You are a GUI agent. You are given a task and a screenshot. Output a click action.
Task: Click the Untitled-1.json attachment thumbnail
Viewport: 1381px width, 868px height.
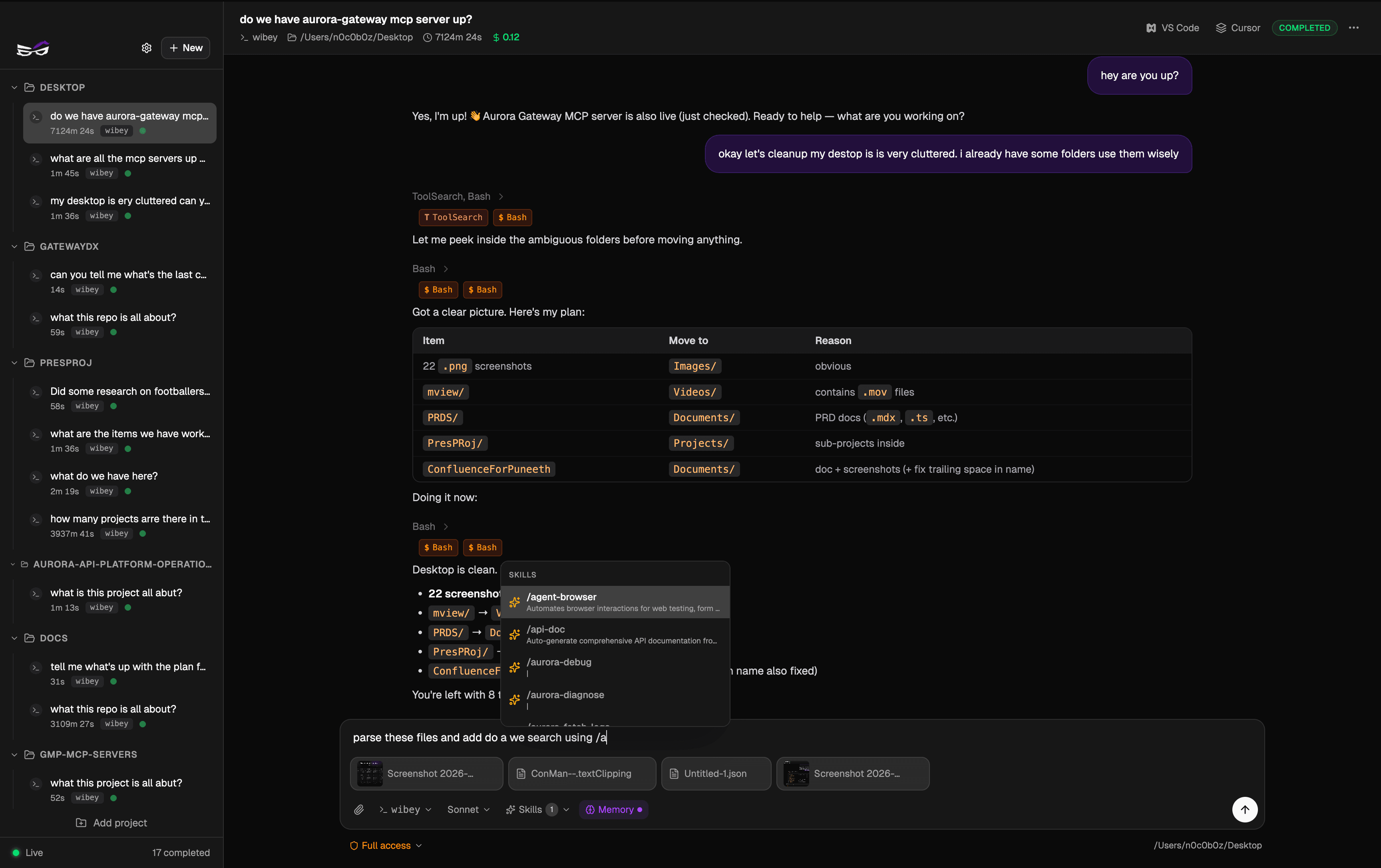[x=716, y=773]
